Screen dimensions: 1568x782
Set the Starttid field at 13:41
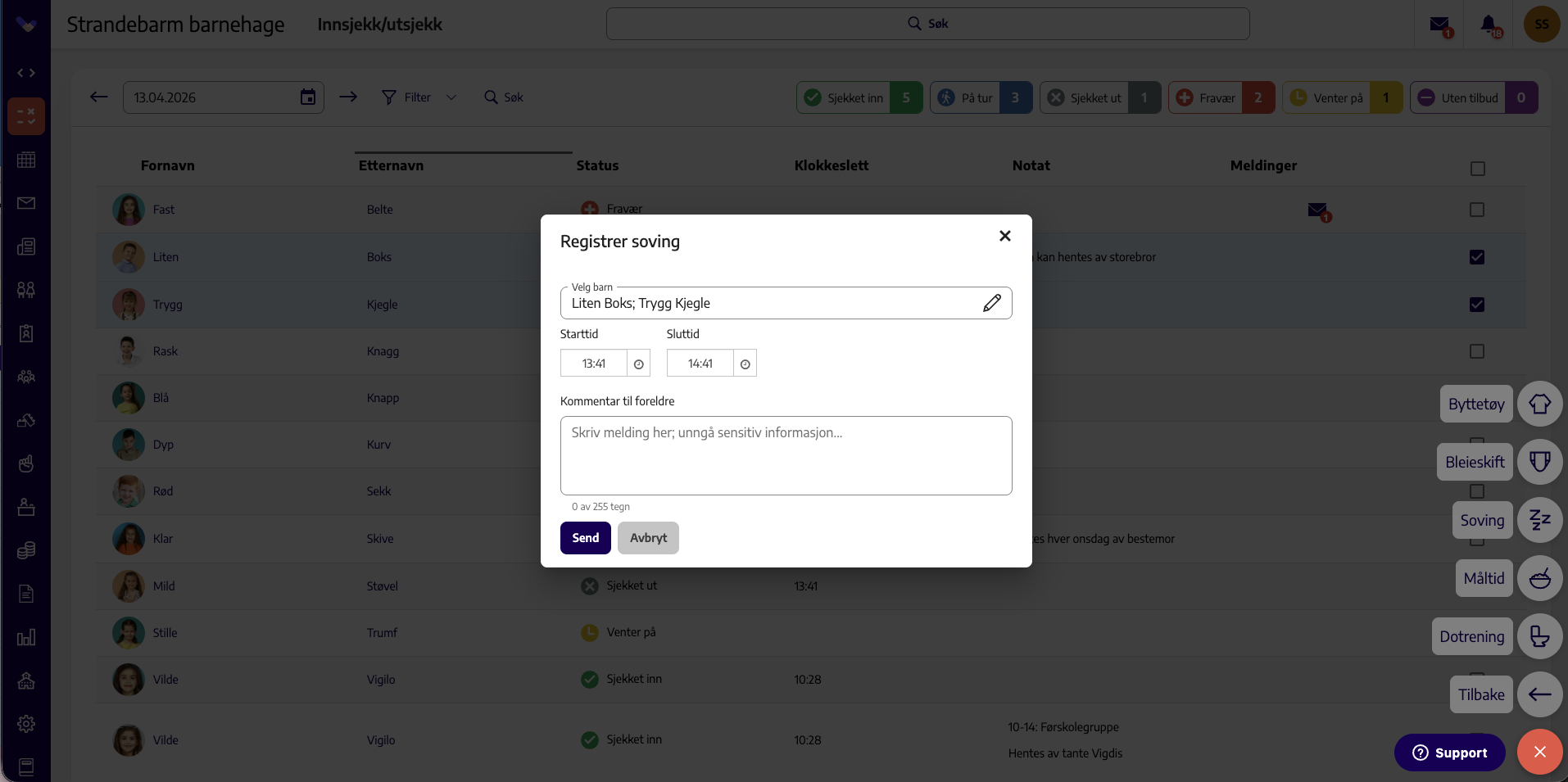pyautogui.click(x=594, y=364)
